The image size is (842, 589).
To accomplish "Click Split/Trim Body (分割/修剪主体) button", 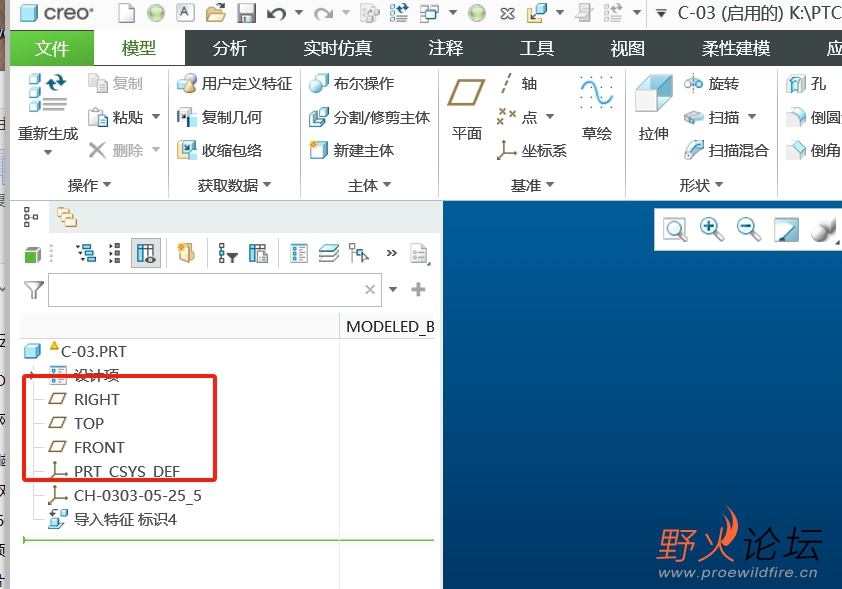I will tap(369, 117).
